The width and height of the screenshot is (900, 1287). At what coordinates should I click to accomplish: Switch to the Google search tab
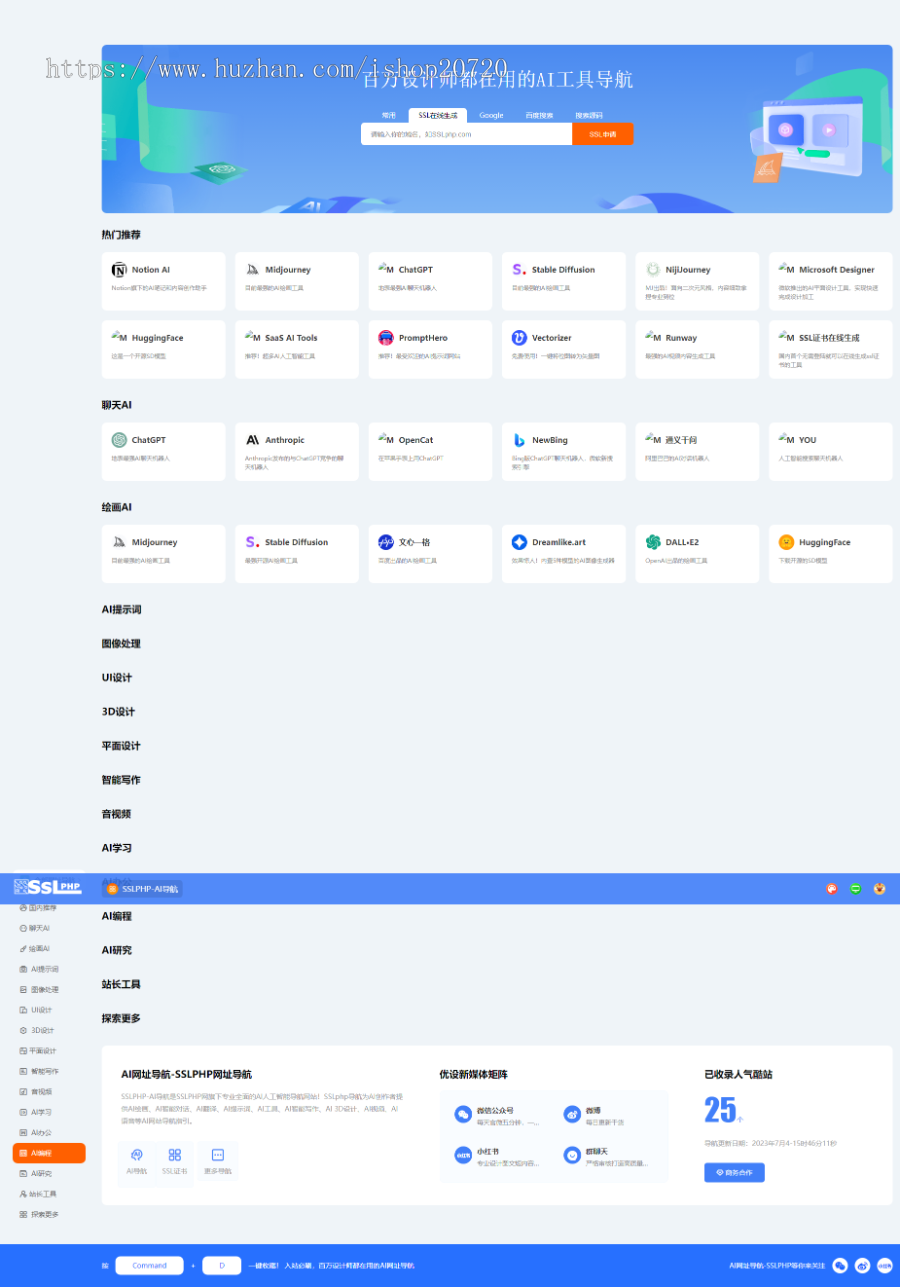[x=491, y=115]
